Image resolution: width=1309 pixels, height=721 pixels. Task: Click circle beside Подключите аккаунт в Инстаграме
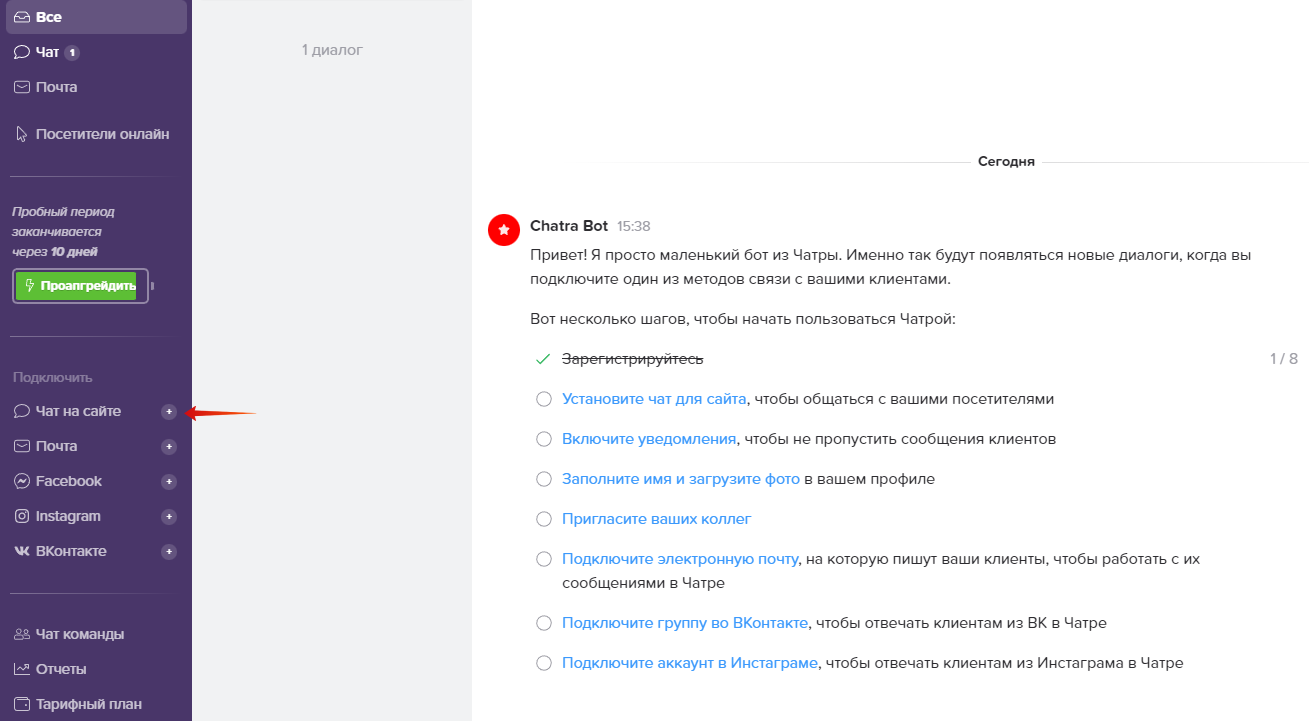(544, 663)
